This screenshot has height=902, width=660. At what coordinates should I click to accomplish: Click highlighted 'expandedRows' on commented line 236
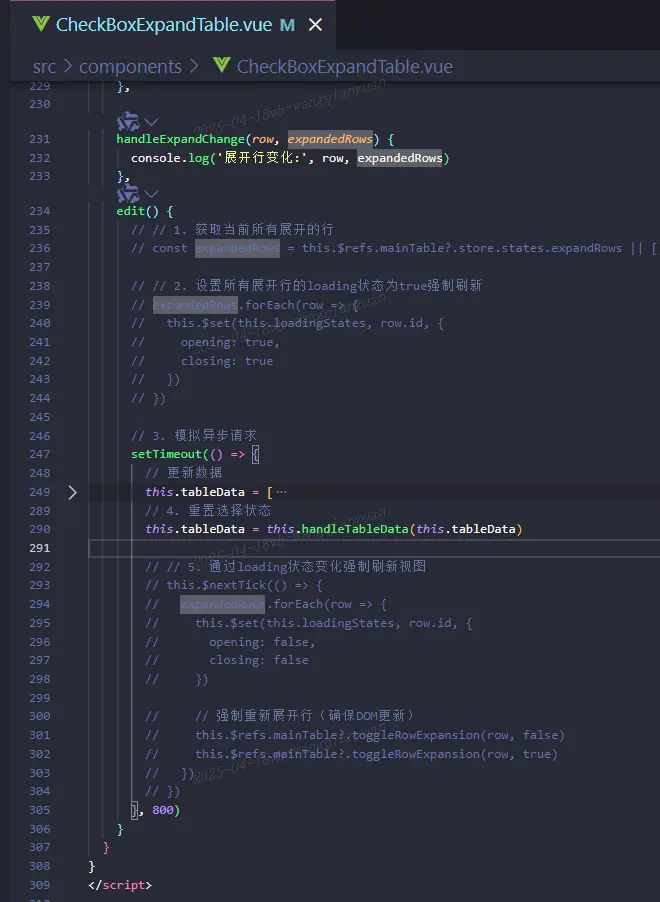[x=237, y=249]
